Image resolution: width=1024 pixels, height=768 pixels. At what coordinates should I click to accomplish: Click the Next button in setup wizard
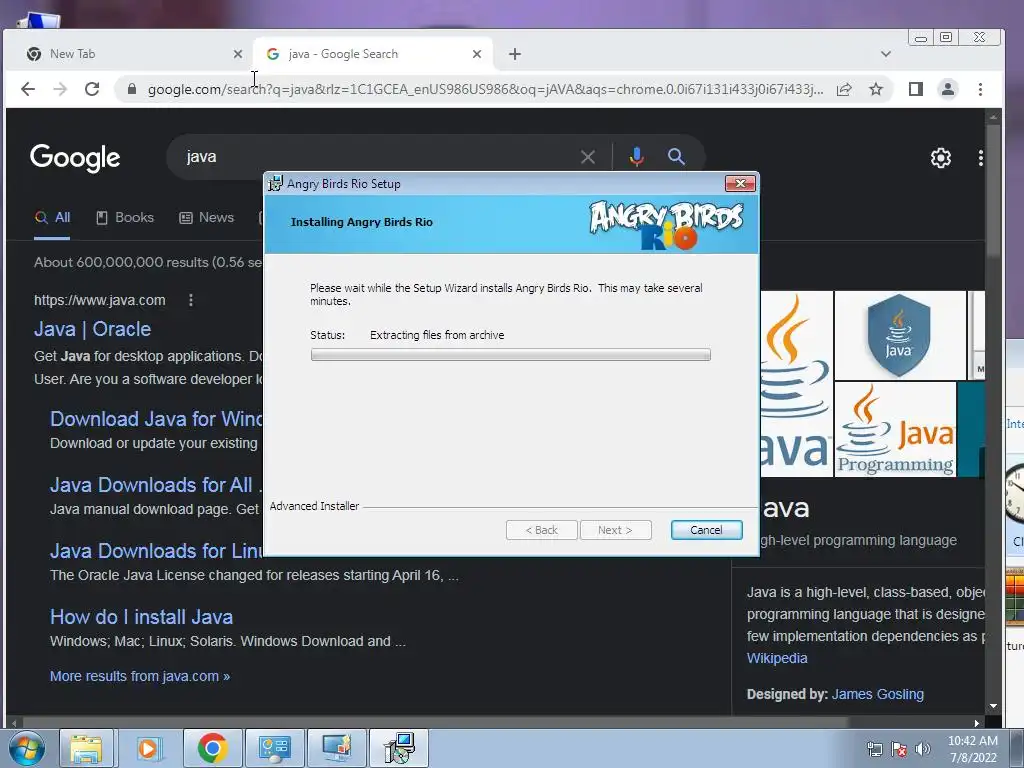click(615, 530)
